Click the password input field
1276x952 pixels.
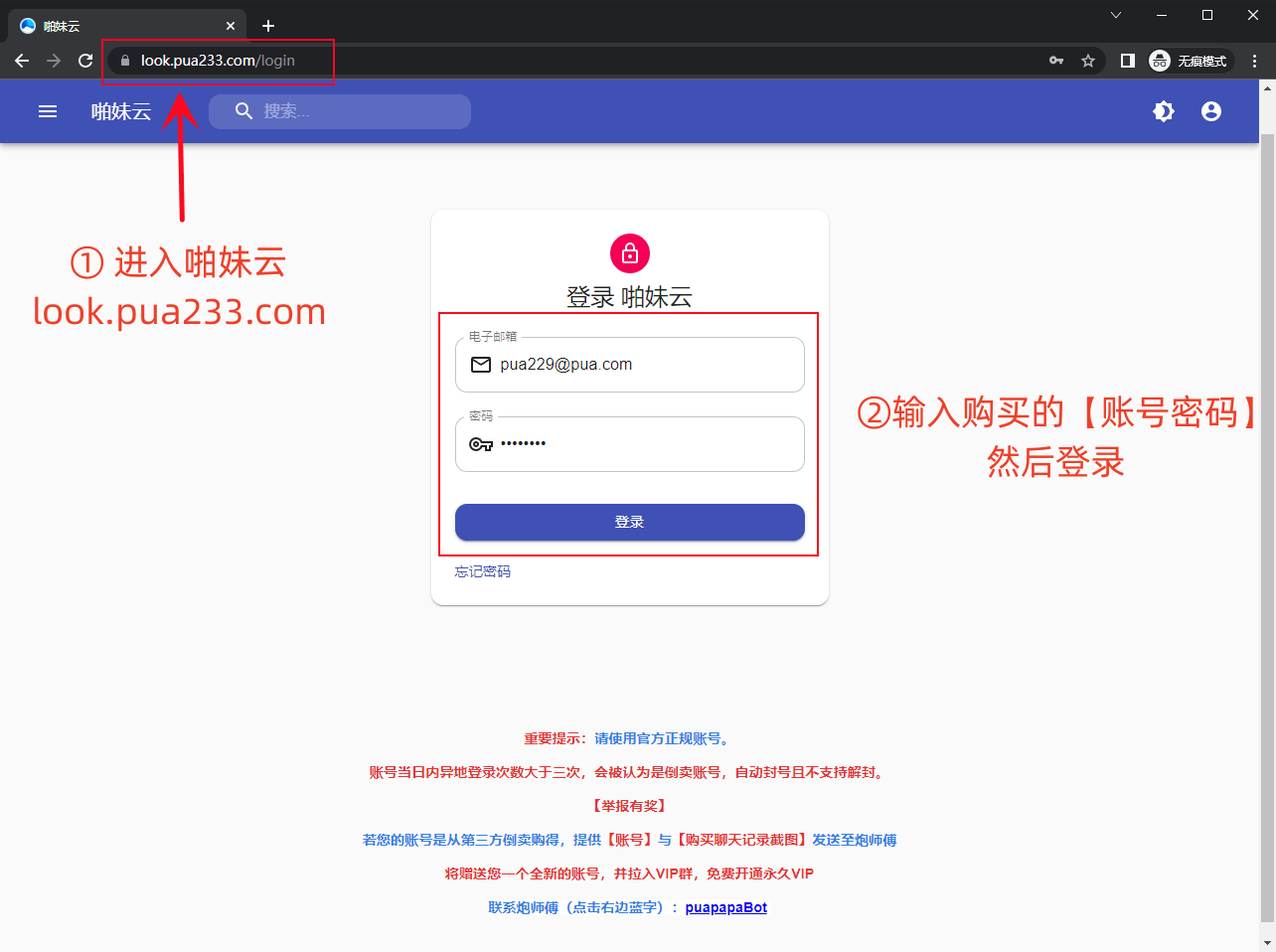point(646,444)
